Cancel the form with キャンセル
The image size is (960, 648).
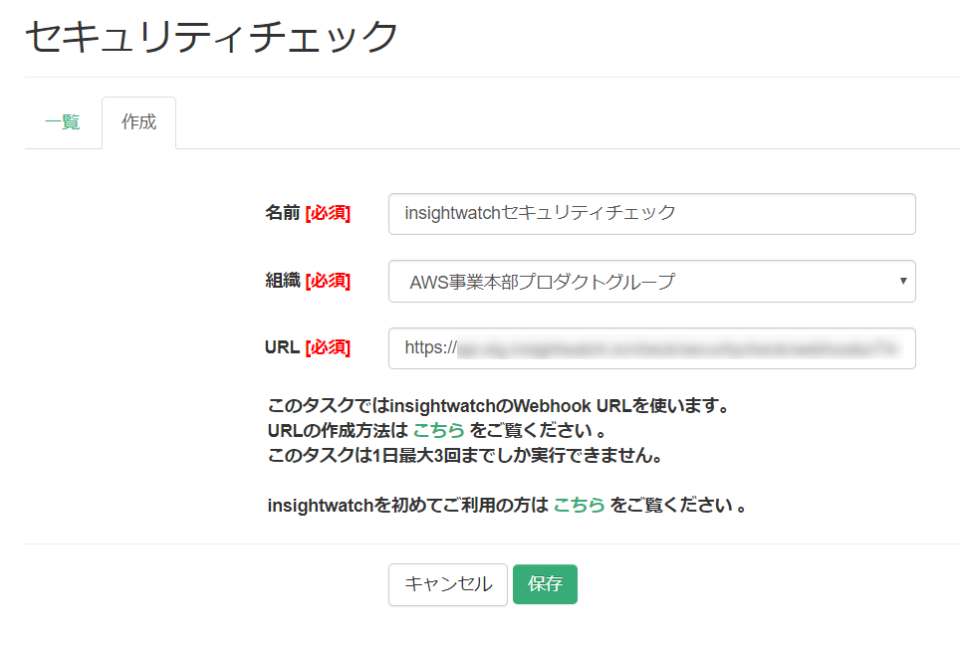click(x=447, y=584)
